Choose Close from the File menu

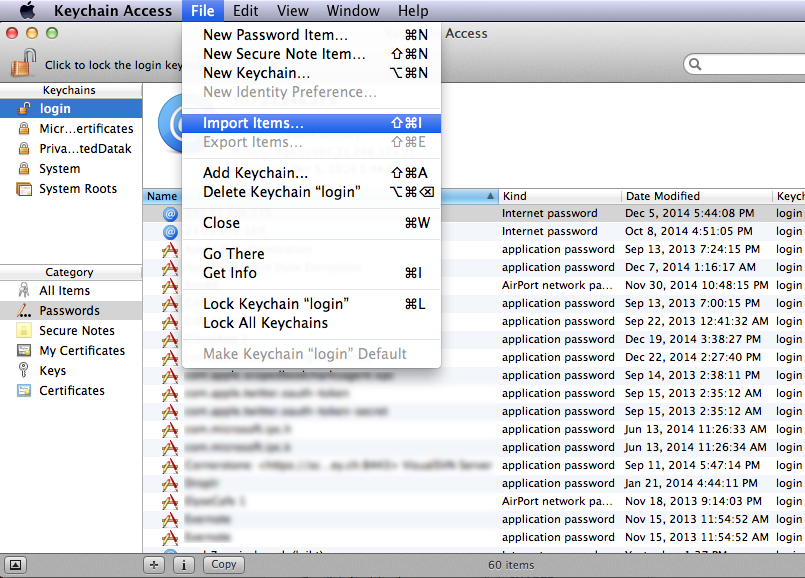(311, 223)
